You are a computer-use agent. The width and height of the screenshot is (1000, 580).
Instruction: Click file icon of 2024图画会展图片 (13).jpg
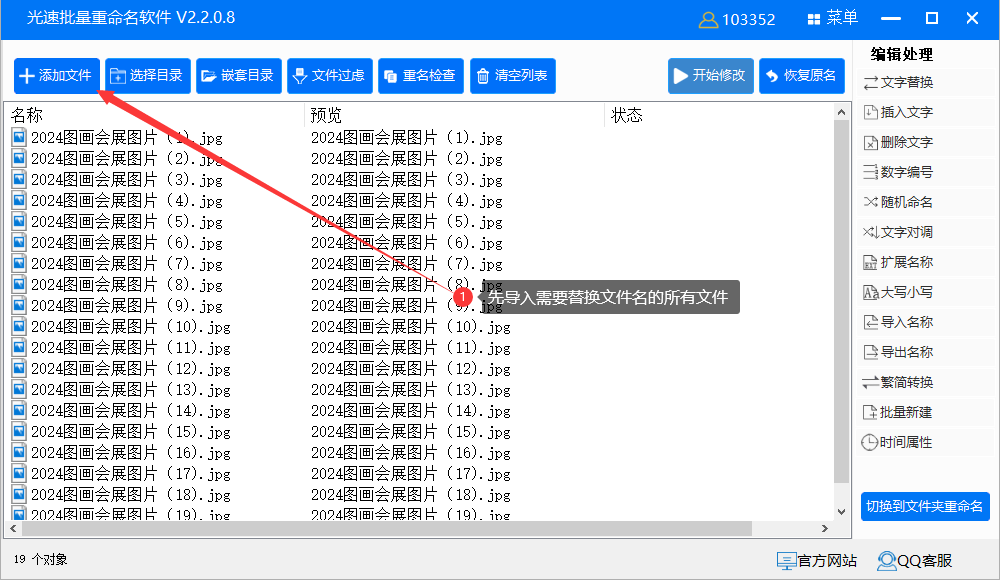coord(19,390)
